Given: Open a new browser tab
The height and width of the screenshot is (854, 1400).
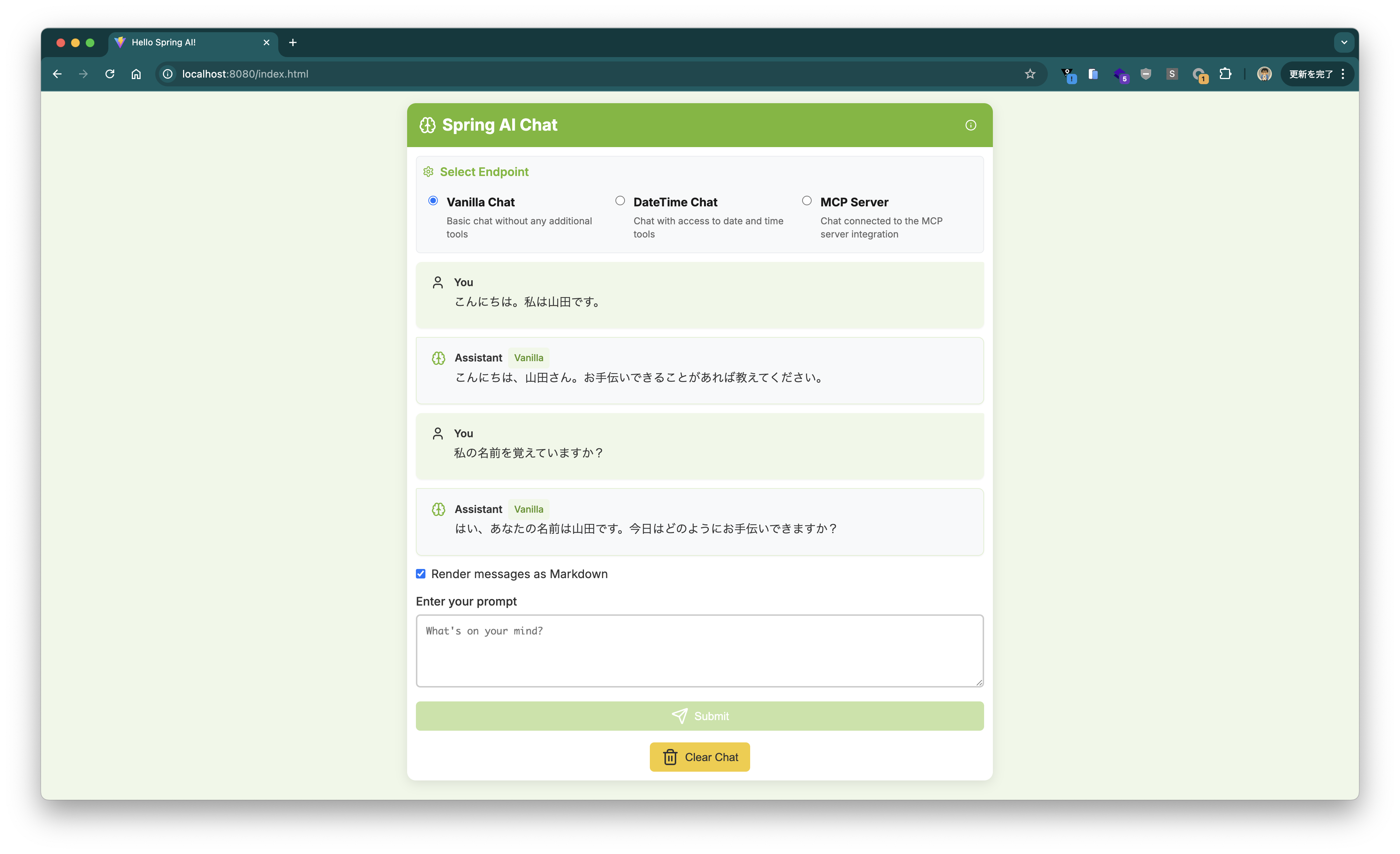Looking at the screenshot, I should coord(293,42).
